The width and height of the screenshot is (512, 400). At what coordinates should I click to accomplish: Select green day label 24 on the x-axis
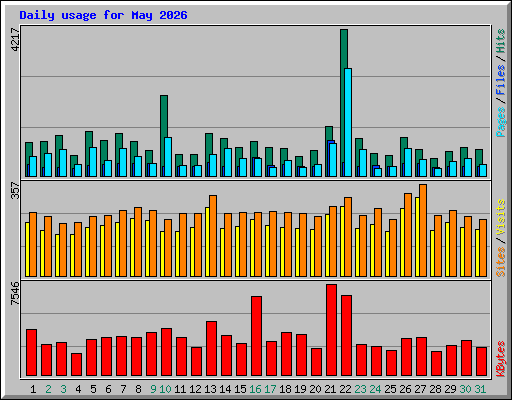pos(375,389)
